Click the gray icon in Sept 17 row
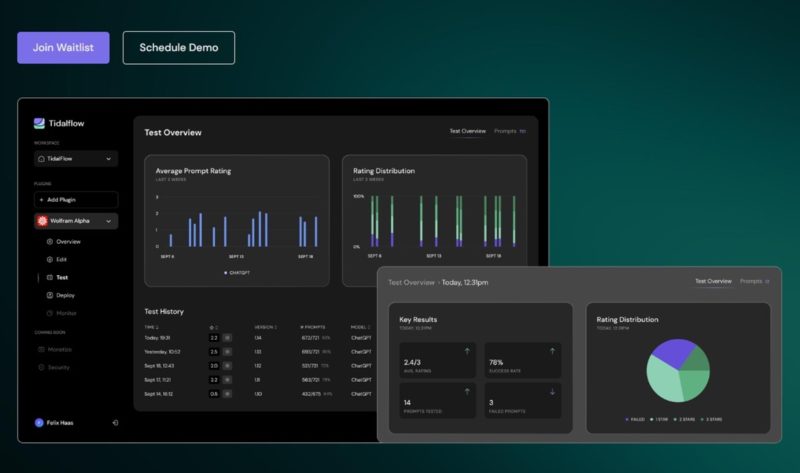The width and height of the screenshot is (800, 473). pyautogui.click(x=227, y=380)
